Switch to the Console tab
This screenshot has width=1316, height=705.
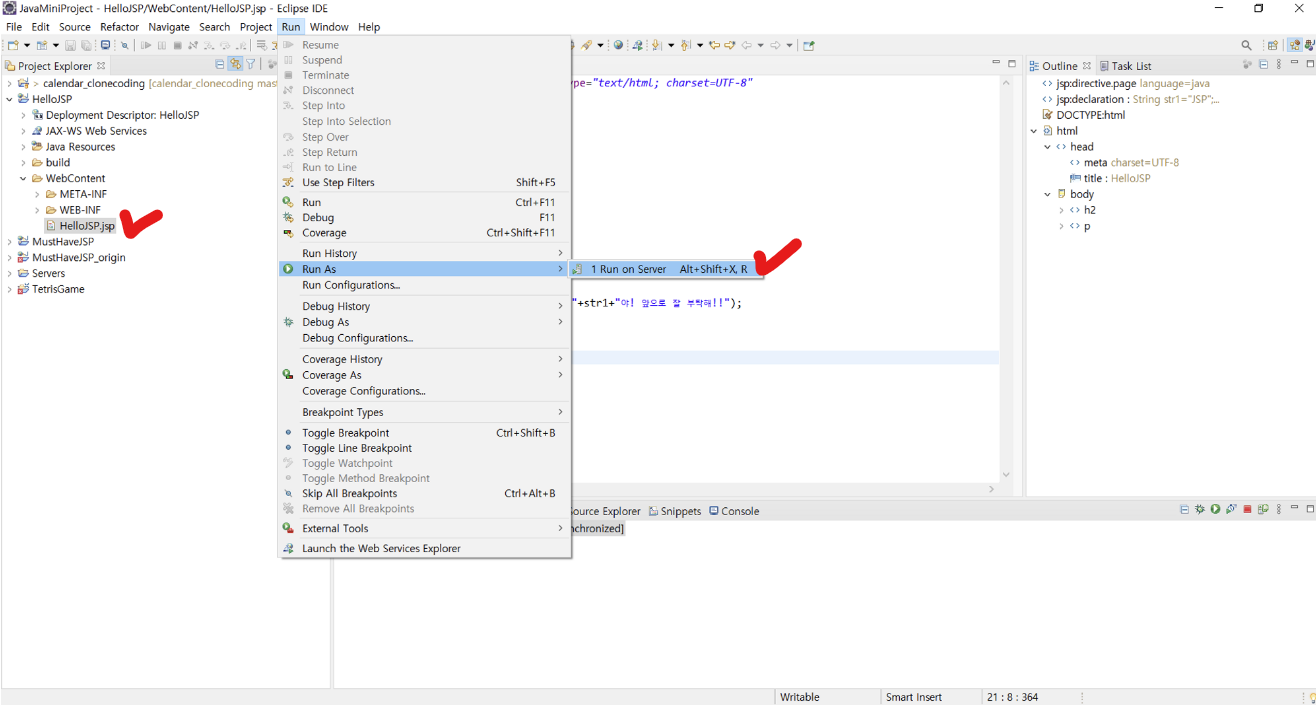(x=734, y=511)
